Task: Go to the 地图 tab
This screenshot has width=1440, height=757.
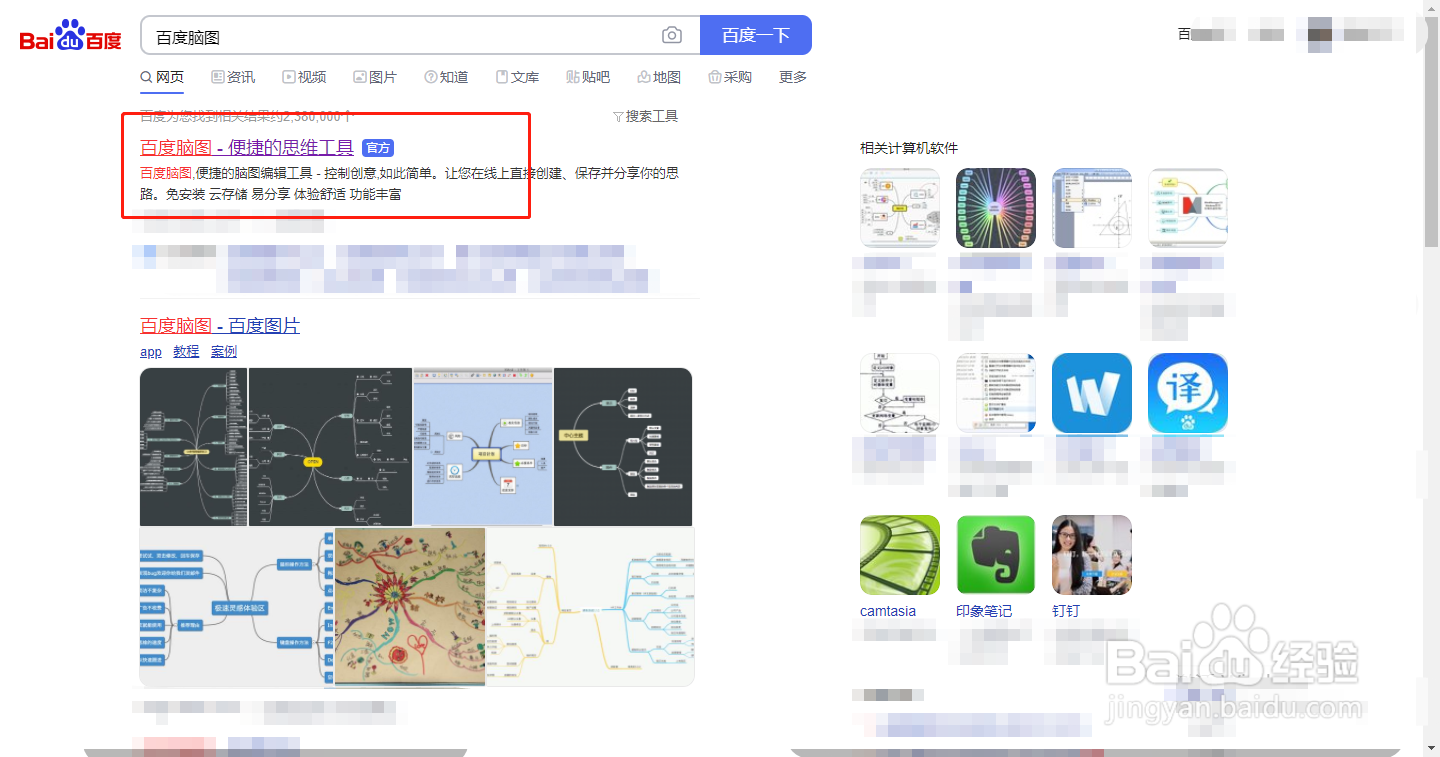Action: pyautogui.click(x=659, y=77)
